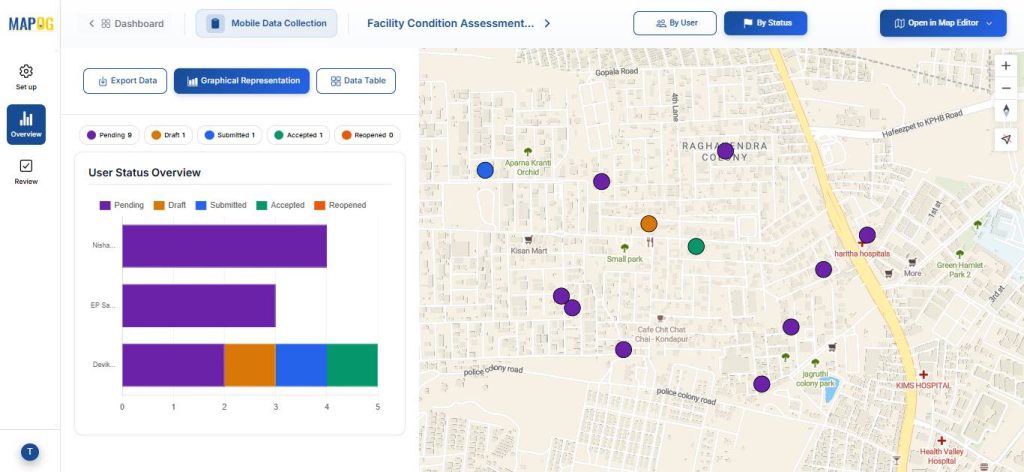Reset map compass orientation
This screenshot has height=472, width=1024.
tap(1006, 111)
